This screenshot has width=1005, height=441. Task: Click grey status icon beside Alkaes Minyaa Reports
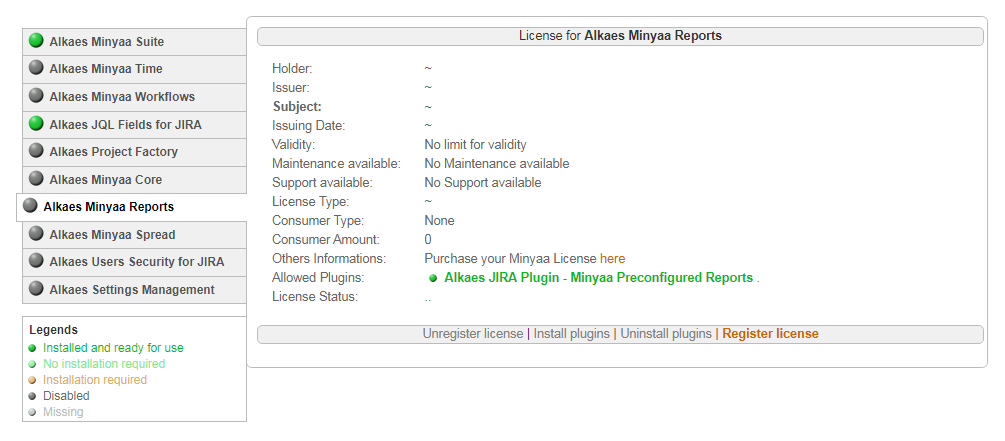(30, 206)
